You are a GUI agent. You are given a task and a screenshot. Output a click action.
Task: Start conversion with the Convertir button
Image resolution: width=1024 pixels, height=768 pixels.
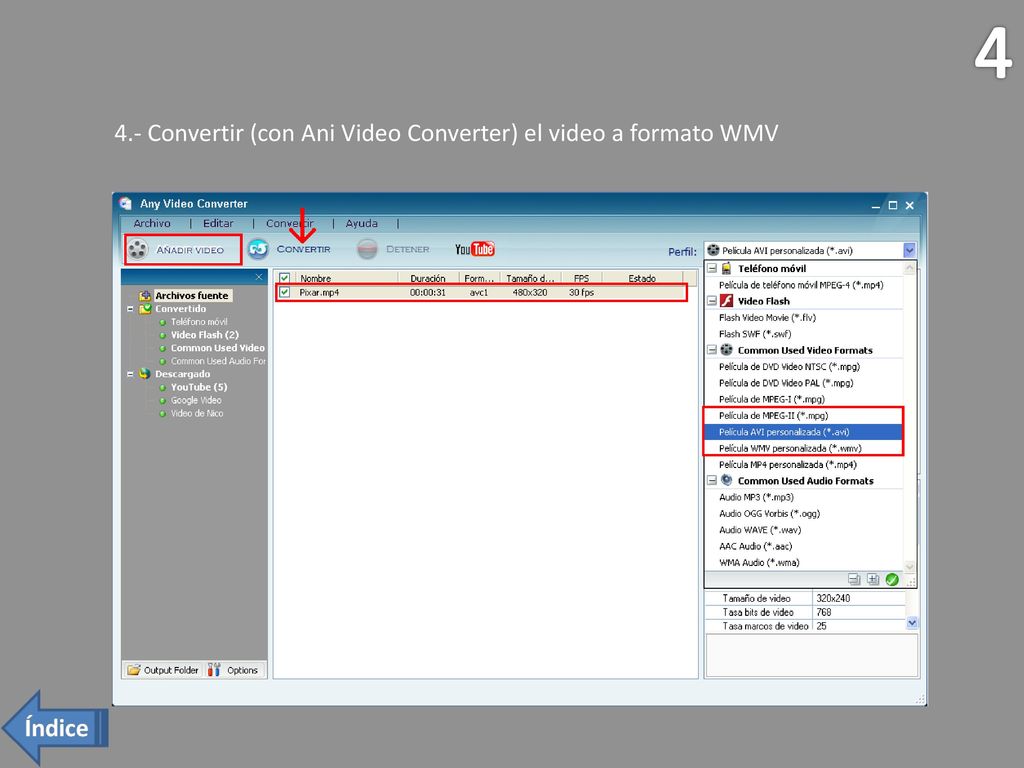(x=289, y=249)
